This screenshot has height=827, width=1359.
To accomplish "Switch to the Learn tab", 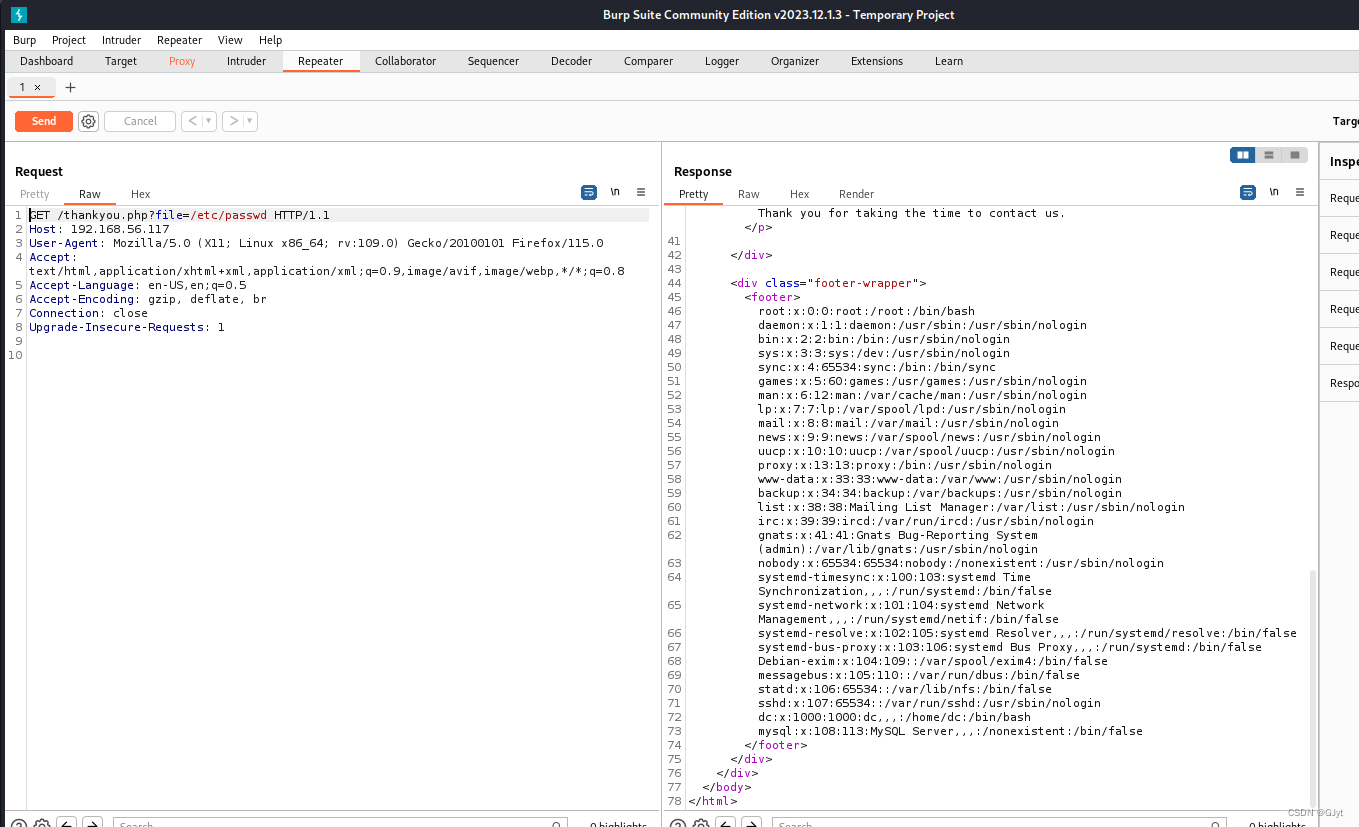I will [x=949, y=61].
